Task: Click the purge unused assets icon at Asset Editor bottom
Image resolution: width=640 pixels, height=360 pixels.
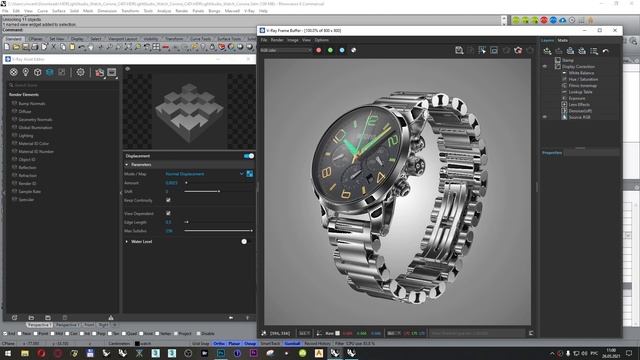Action: pos(111,318)
